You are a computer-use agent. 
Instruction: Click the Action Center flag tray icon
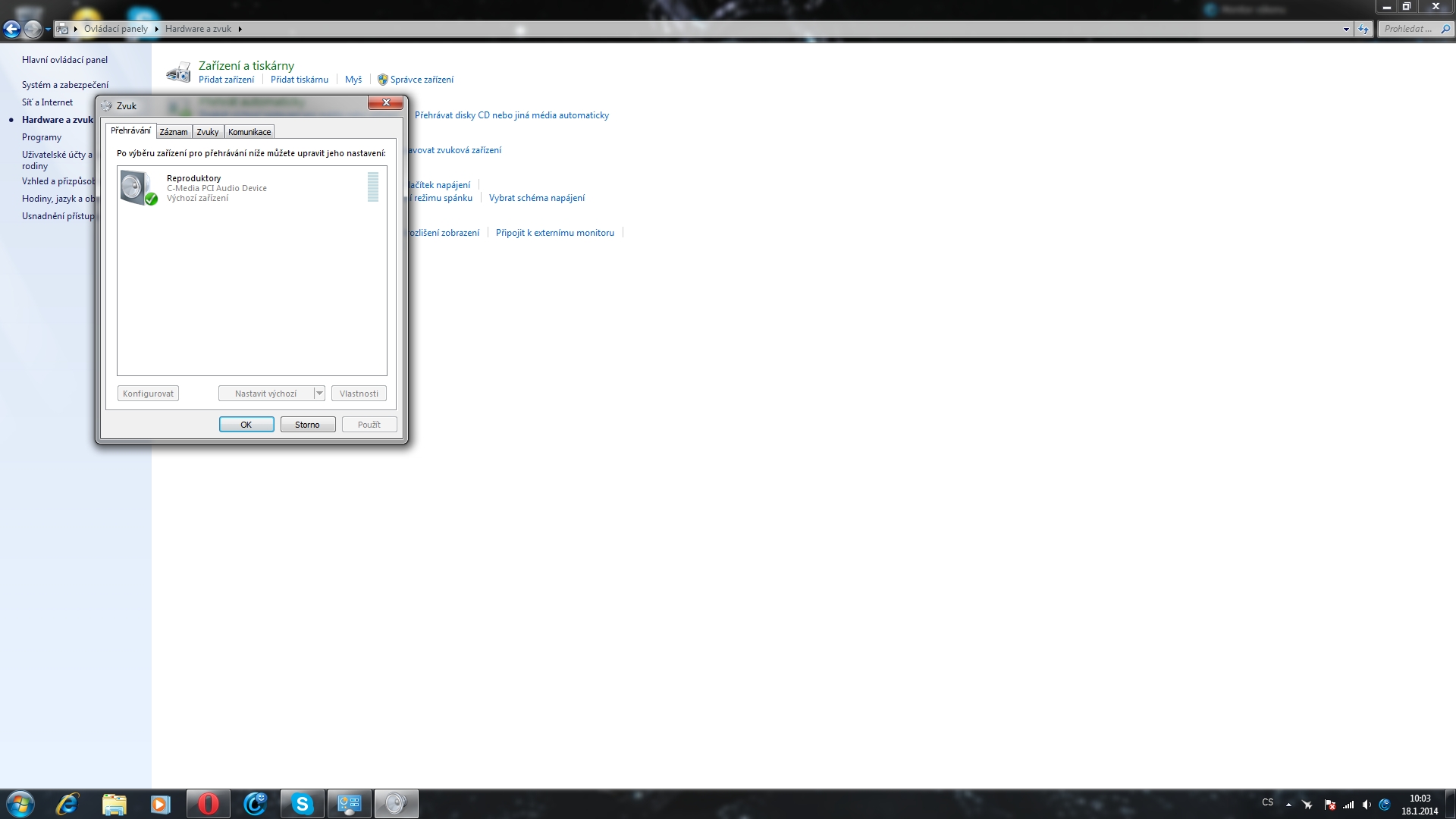coord(1329,805)
